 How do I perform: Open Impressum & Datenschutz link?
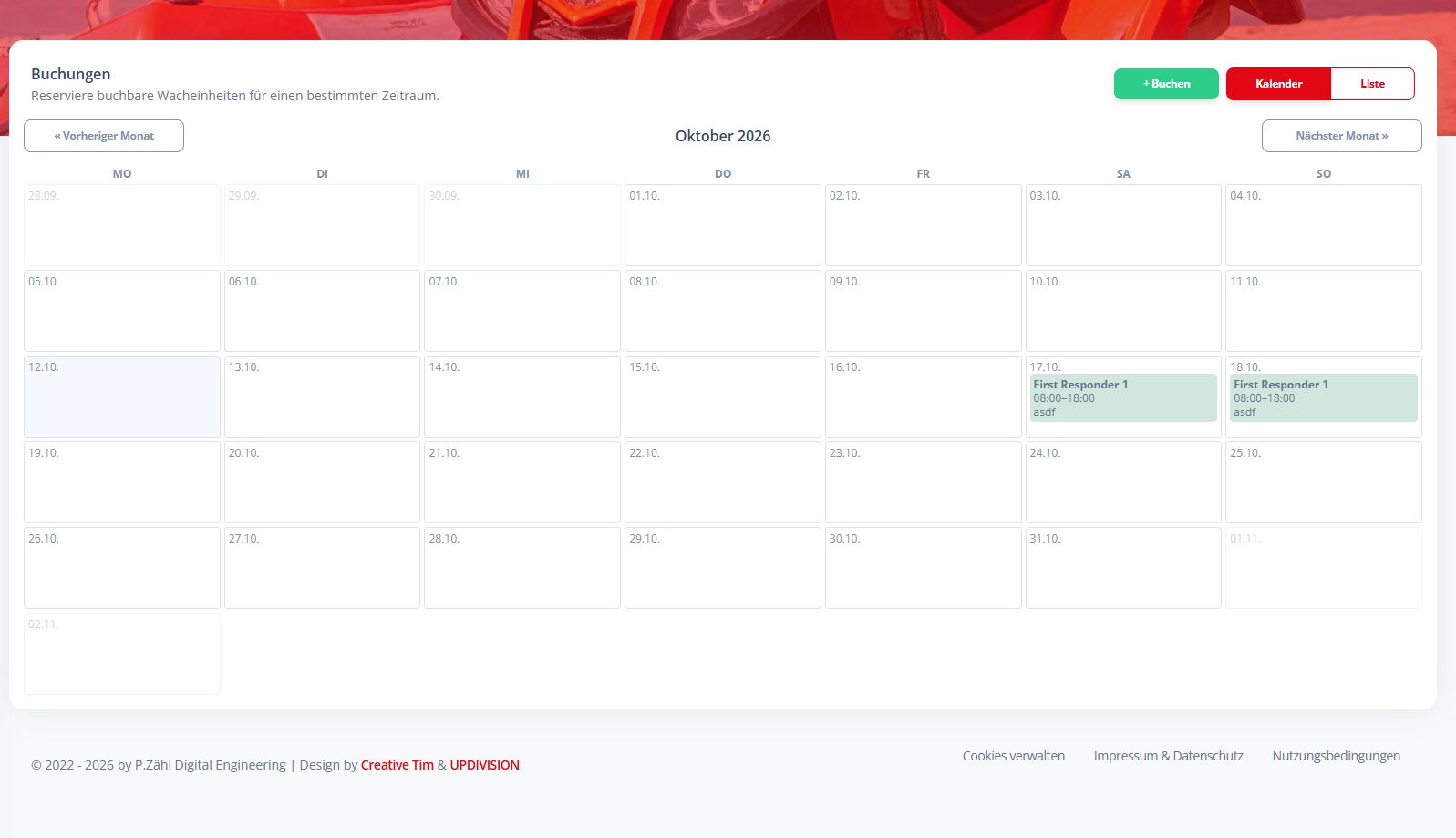coord(1169,756)
